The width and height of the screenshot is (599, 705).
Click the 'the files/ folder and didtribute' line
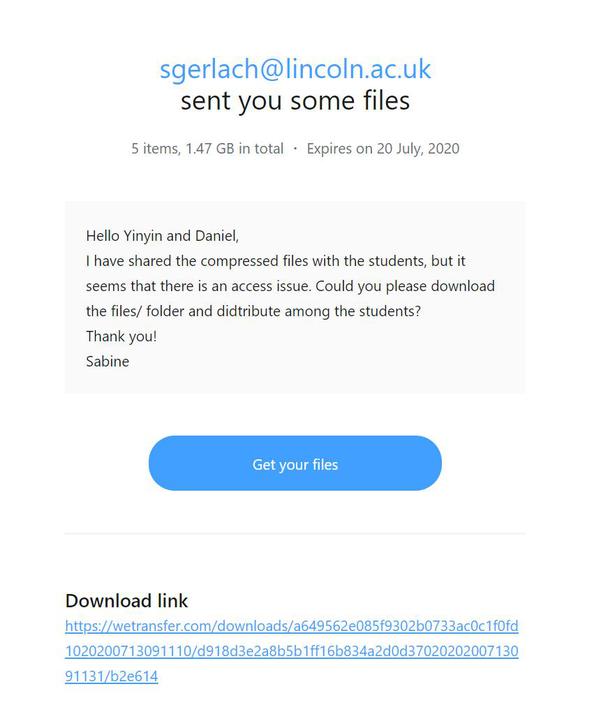pos(254,311)
